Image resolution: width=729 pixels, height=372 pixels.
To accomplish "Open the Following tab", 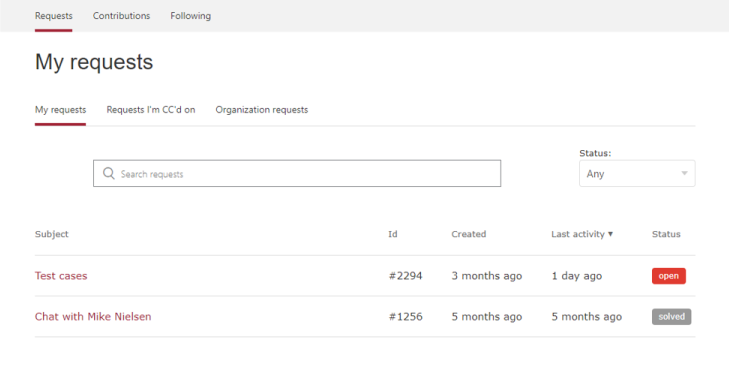I will (x=191, y=16).
